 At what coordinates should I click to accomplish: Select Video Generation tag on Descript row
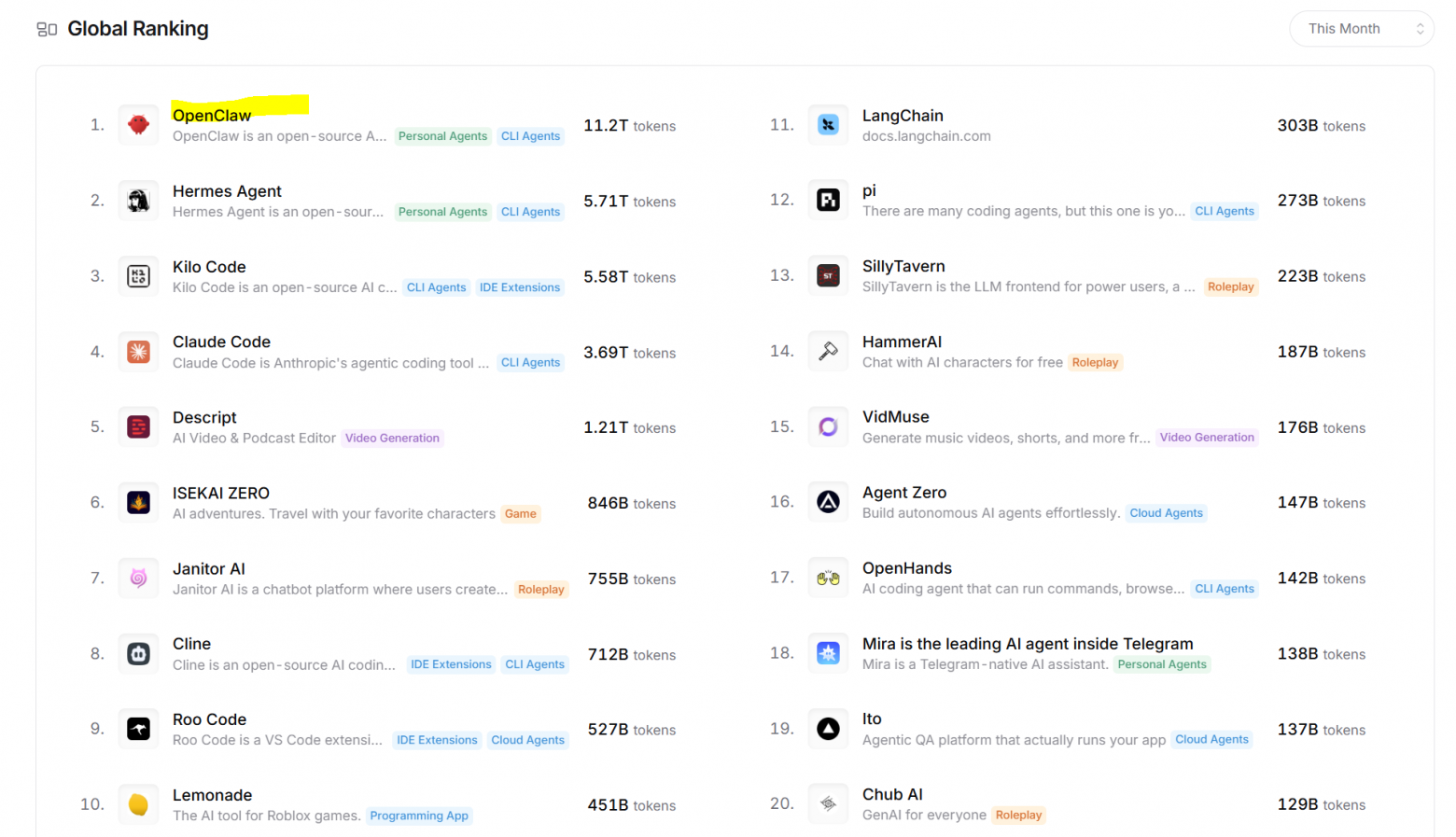click(x=392, y=438)
